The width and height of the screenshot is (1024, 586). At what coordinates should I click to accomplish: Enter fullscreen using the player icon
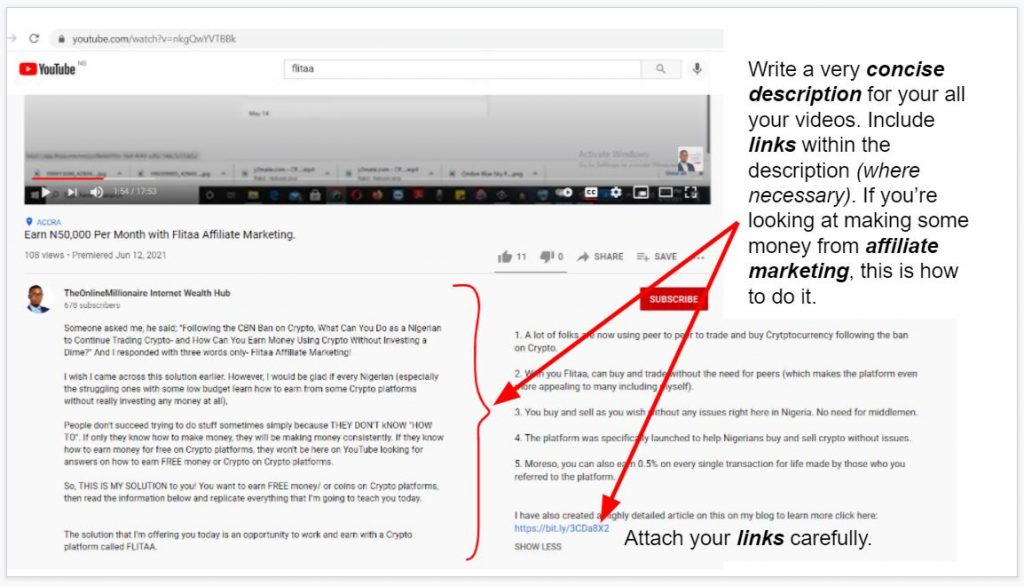(x=690, y=192)
